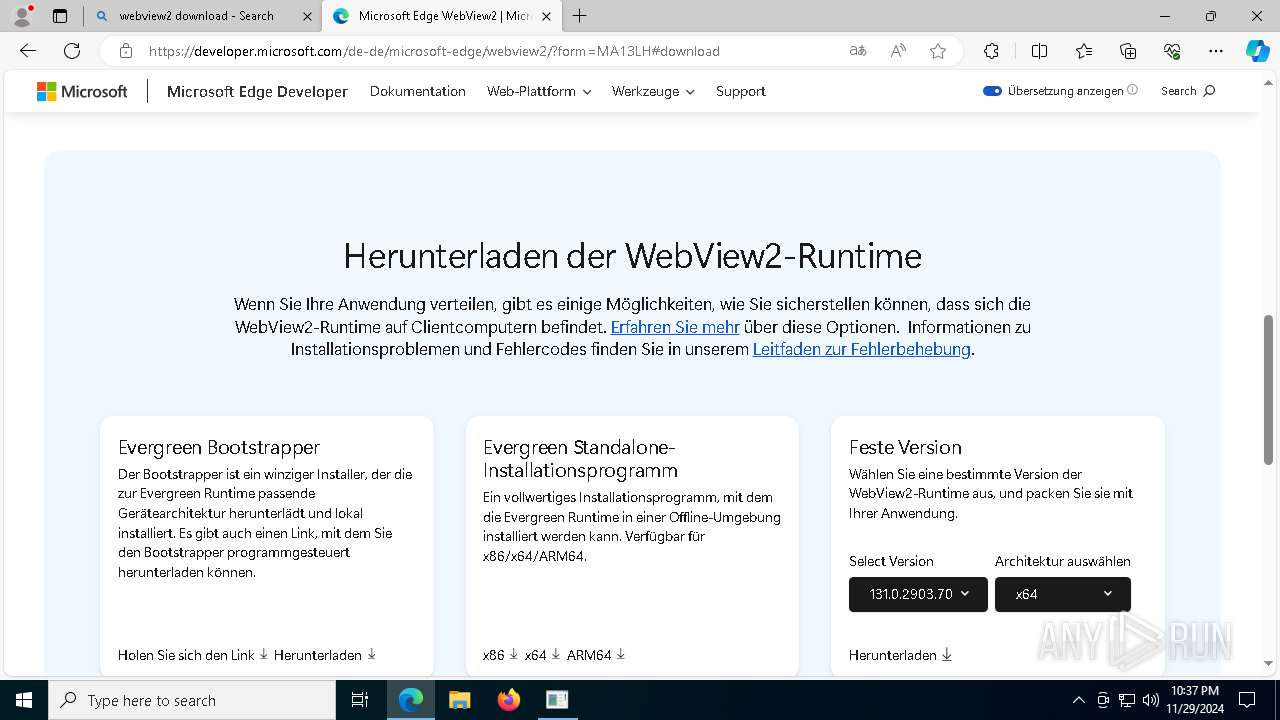This screenshot has width=1280, height=720.
Task: Reload the page with refresh icon
Action: pyautogui.click(x=72, y=51)
